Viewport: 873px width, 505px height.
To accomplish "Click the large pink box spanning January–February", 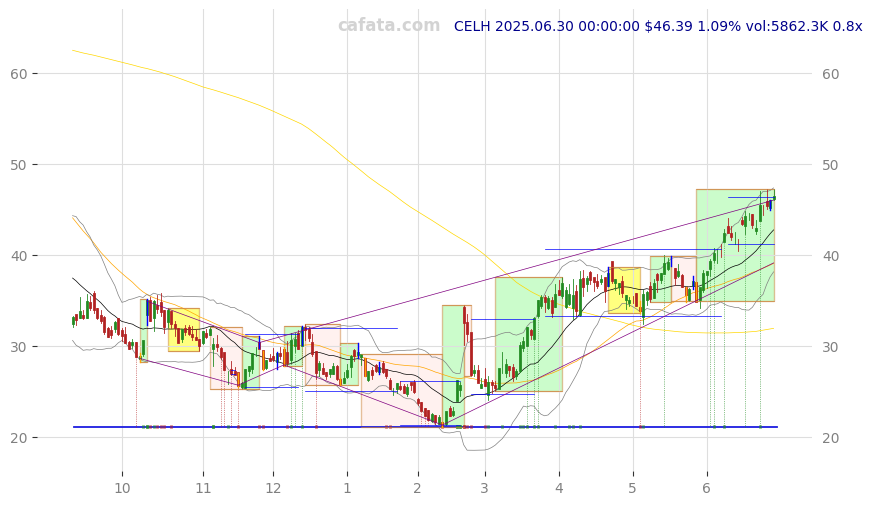I will point(402,390).
